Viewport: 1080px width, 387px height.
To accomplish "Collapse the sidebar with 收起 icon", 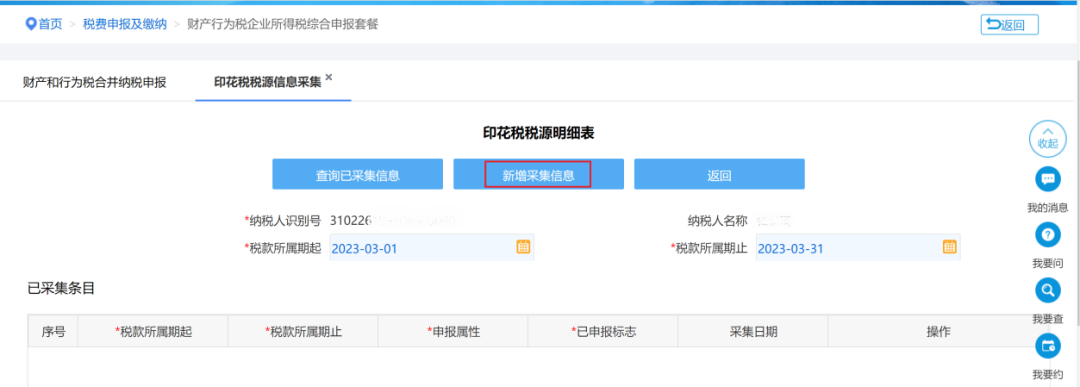I will click(1048, 138).
